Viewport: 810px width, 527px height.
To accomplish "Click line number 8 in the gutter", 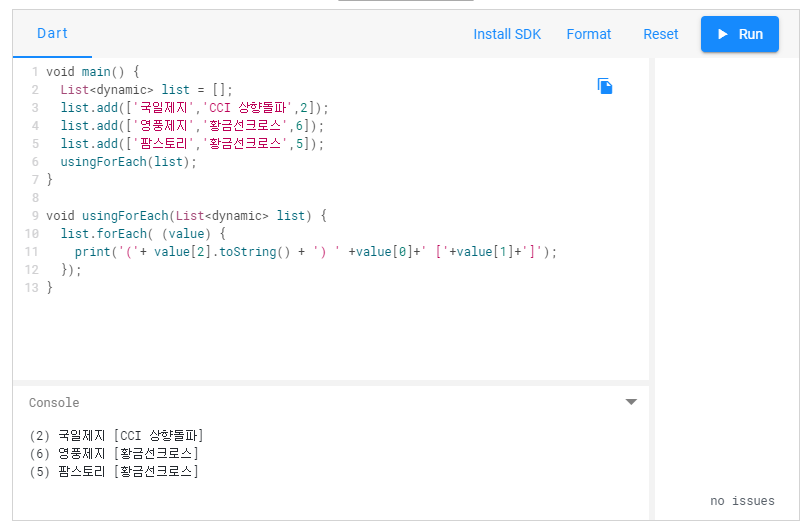I will (35, 197).
